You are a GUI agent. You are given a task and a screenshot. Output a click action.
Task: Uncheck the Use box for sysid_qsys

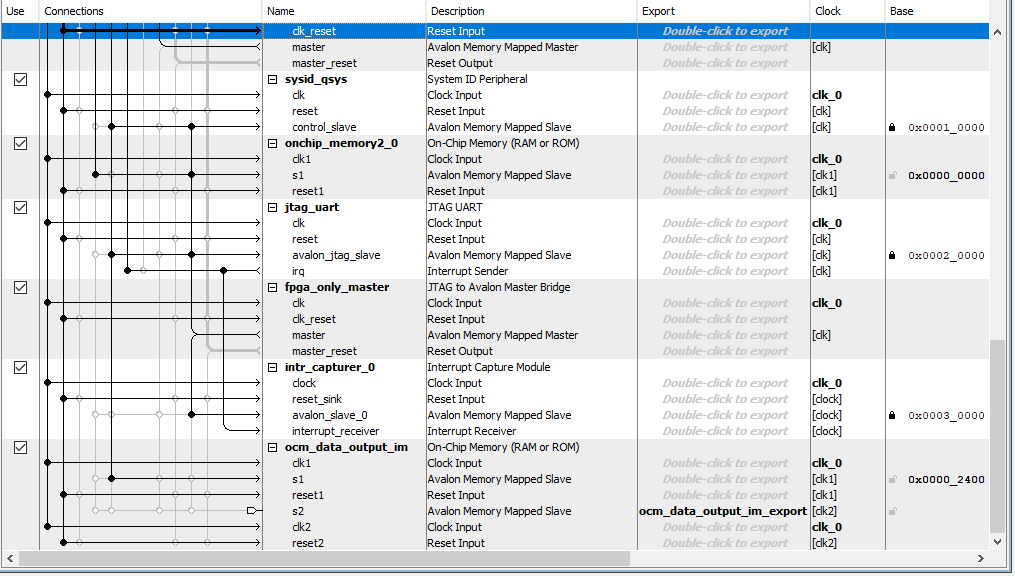pyautogui.click(x=21, y=79)
